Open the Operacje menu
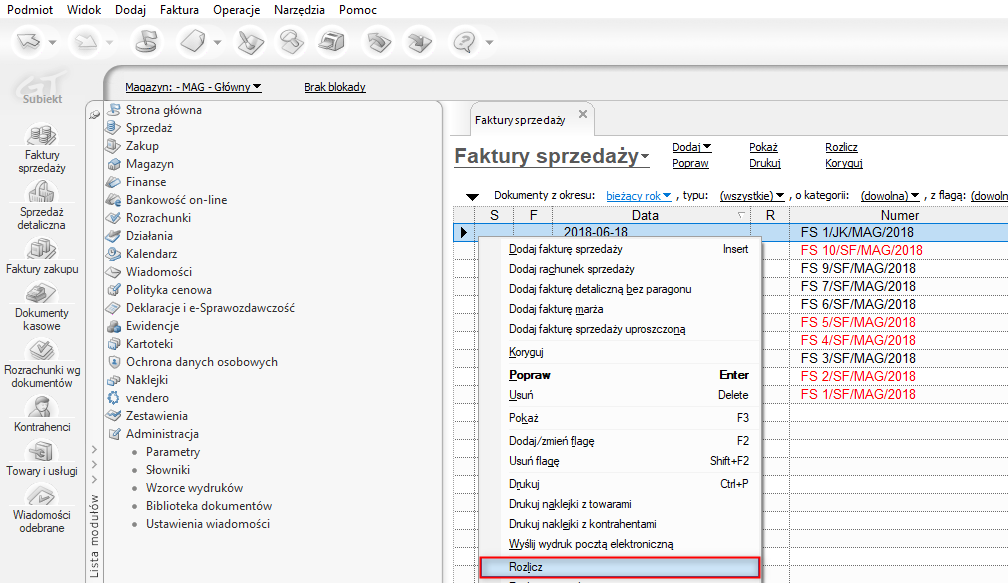 [x=237, y=10]
